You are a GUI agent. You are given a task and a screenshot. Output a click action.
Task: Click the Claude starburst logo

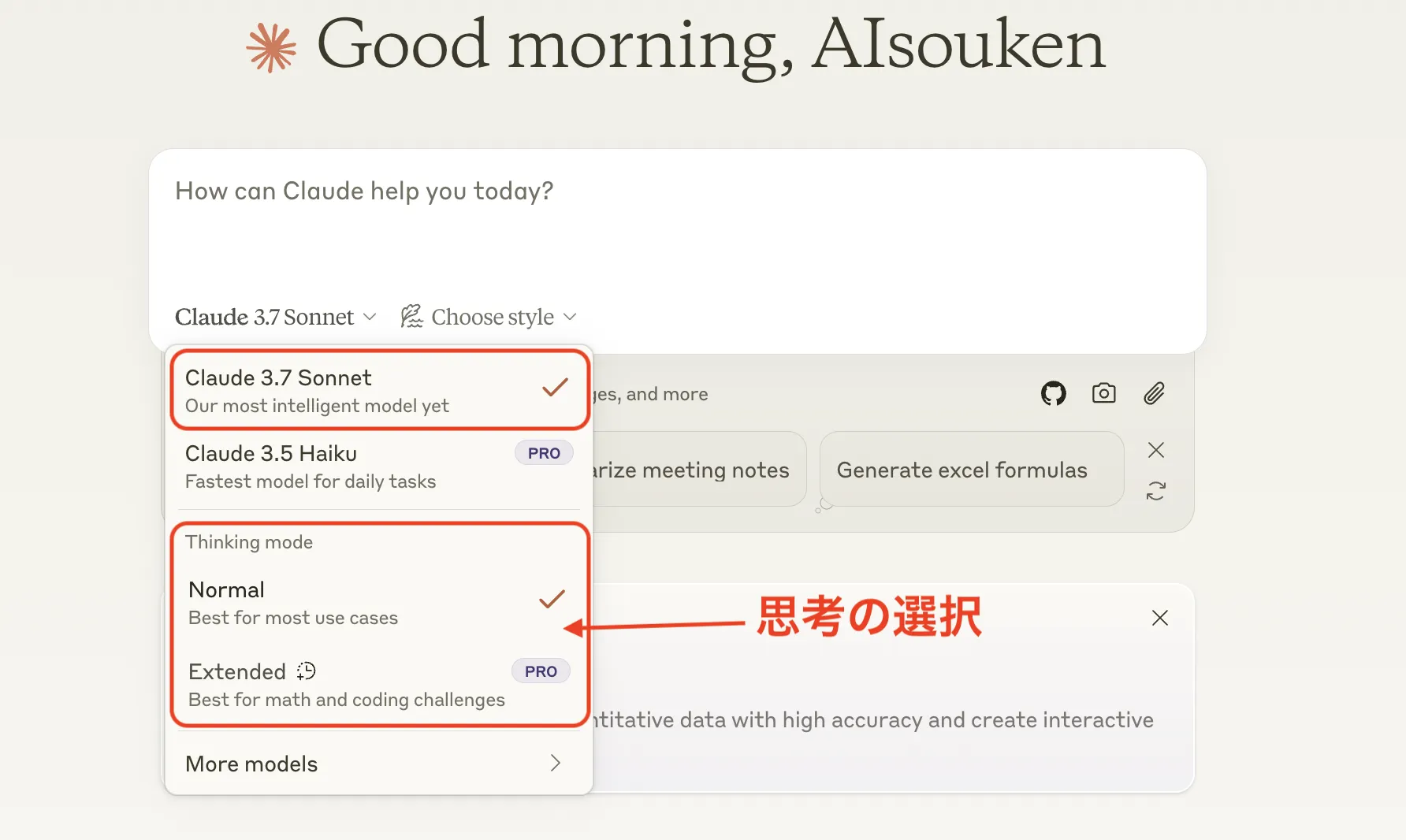271,48
